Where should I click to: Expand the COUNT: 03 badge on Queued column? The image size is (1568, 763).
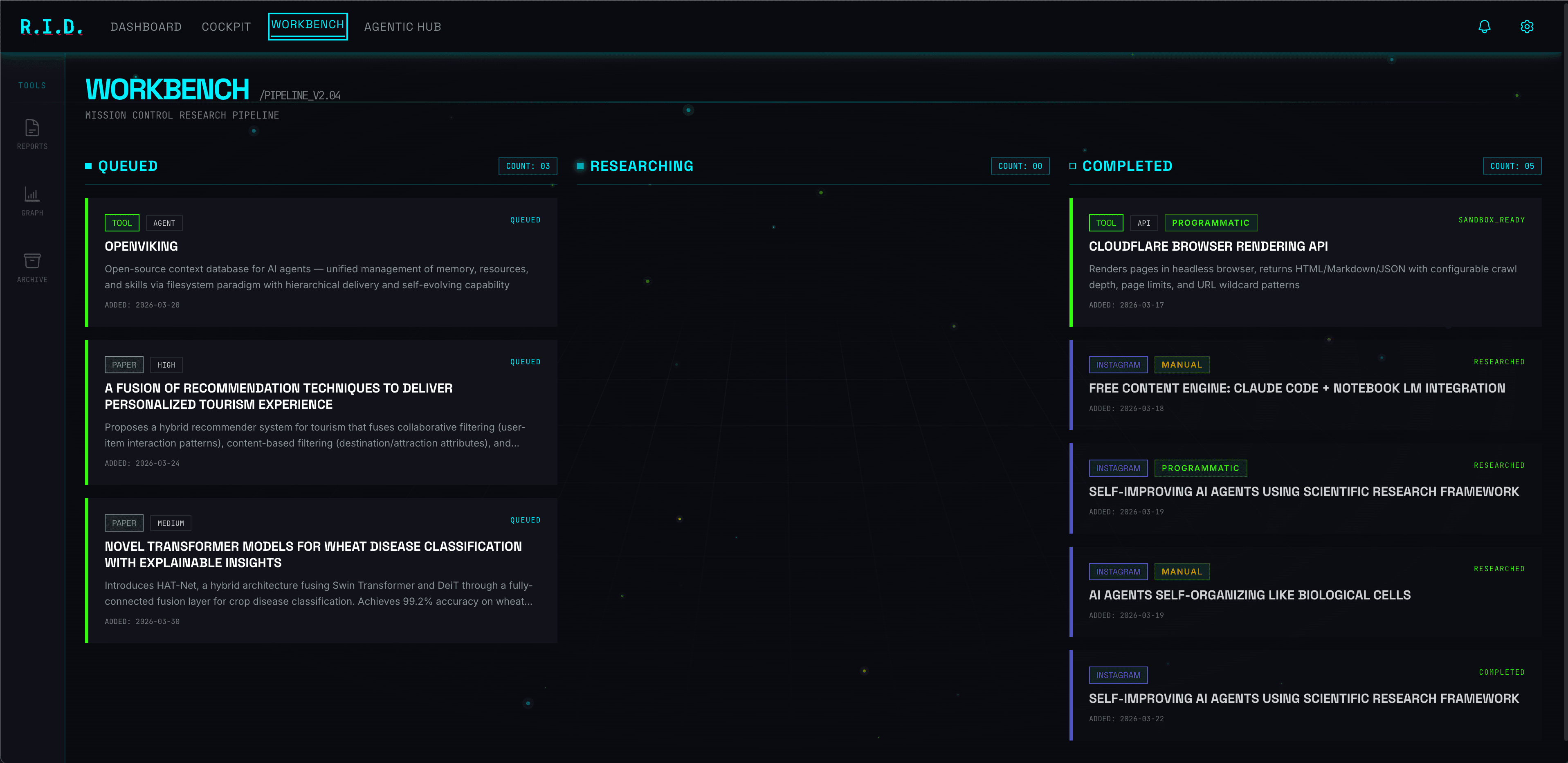point(528,166)
